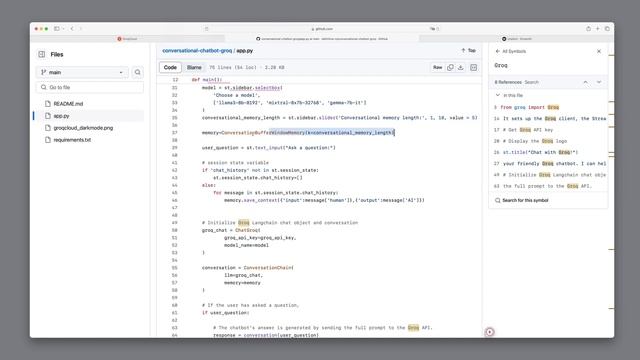Click line number 37 in gutter
Viewport: 640px width, 360px height.
coord(175,133)
